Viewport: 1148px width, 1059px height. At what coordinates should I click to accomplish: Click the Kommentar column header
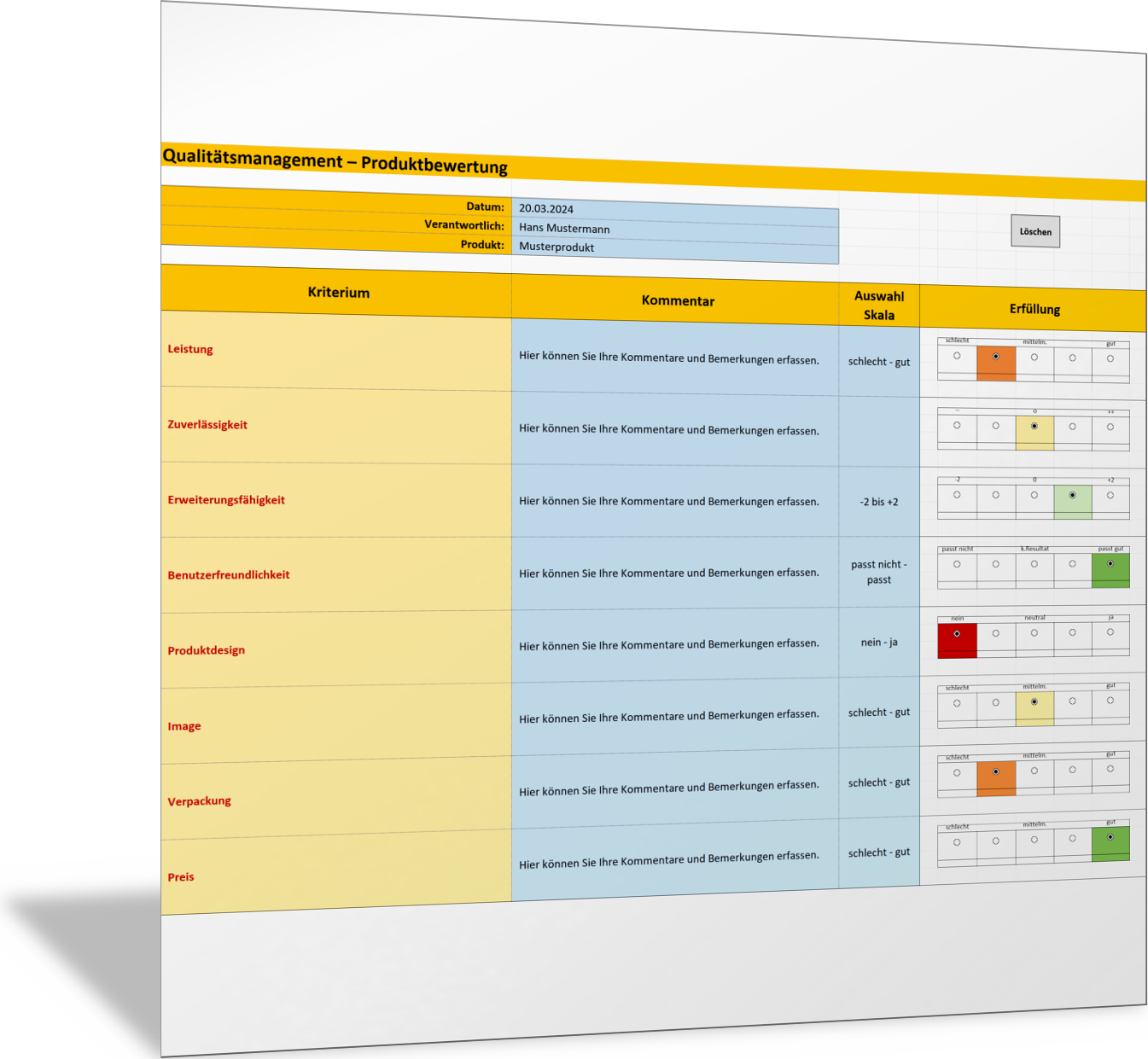(x=677, y=300)
